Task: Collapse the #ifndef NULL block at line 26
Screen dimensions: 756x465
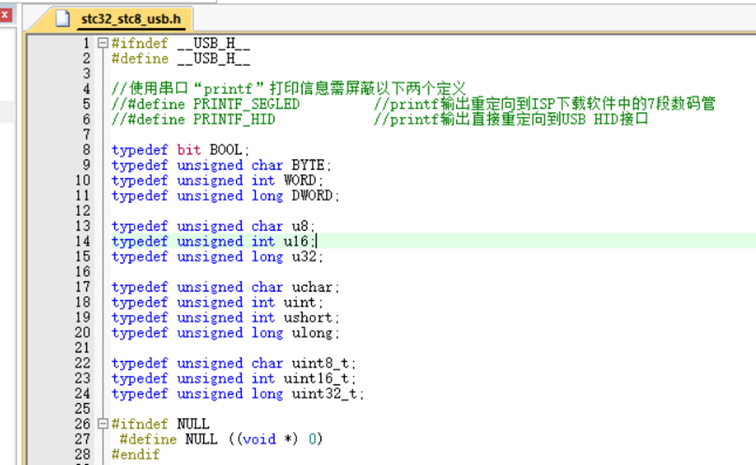Action: (x=102, y=424)
